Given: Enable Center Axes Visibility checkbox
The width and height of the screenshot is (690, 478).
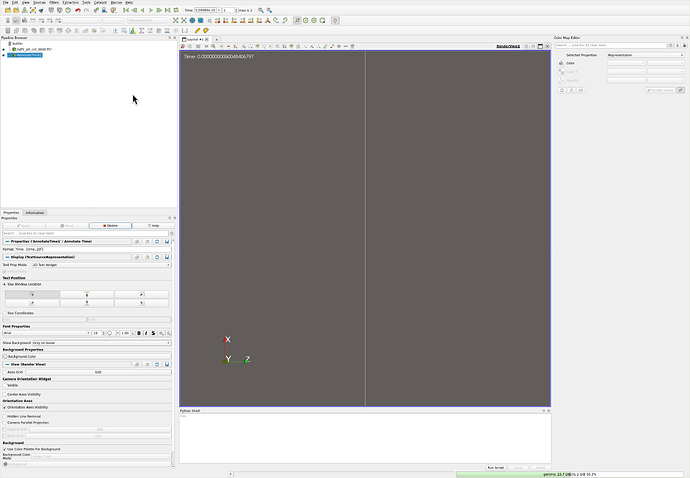Looking at the screenshot, I should click(x=5, y=394).
